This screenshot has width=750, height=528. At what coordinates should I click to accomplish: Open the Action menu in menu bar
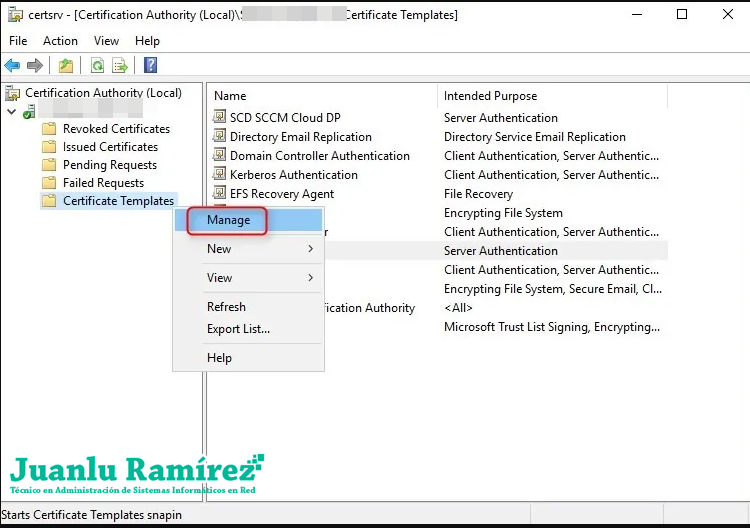pos(60,41)
